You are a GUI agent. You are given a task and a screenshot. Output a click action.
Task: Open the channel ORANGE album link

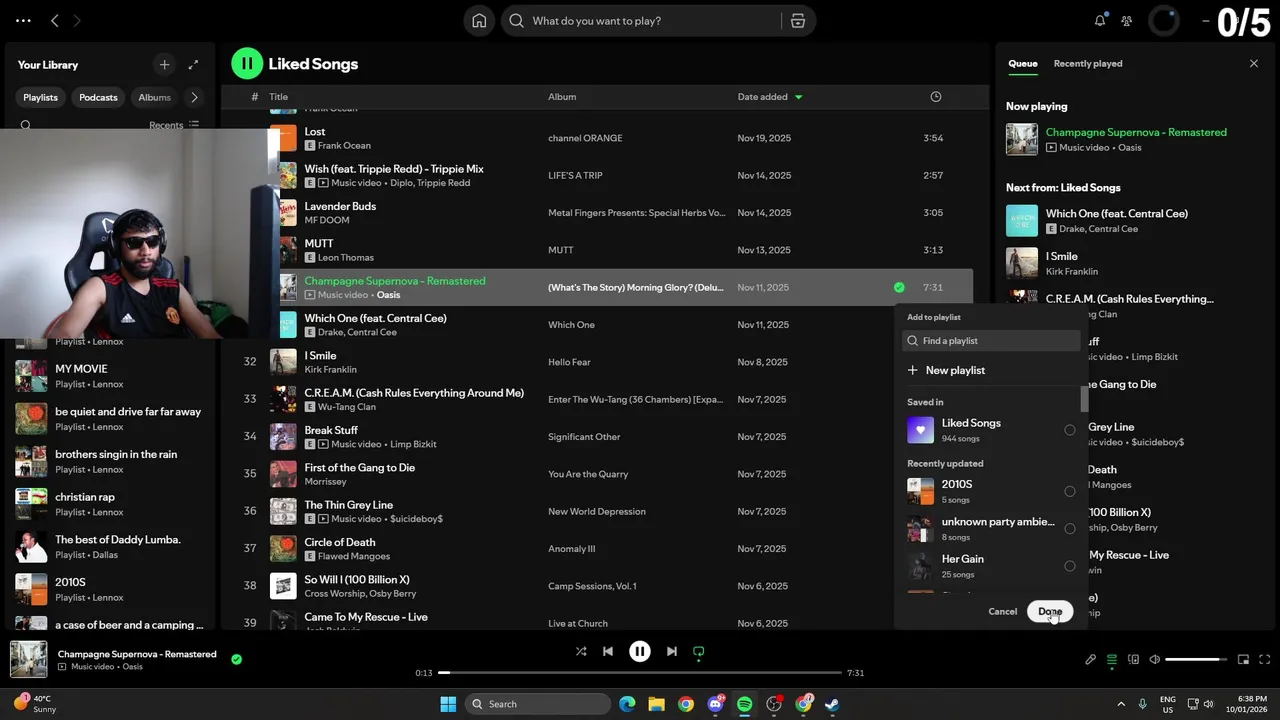click(585, 138)
